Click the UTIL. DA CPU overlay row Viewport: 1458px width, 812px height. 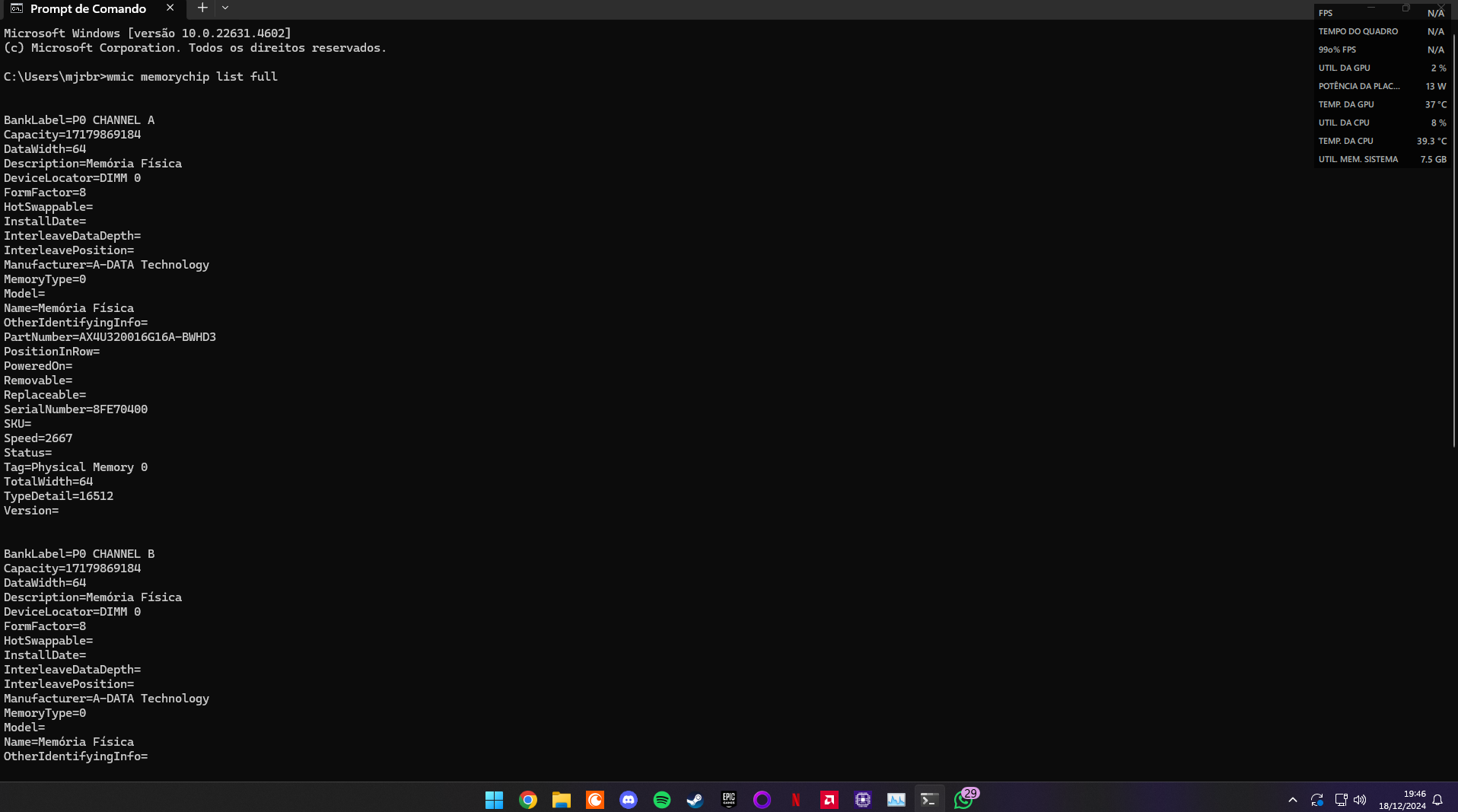[x=1382, y=123]
